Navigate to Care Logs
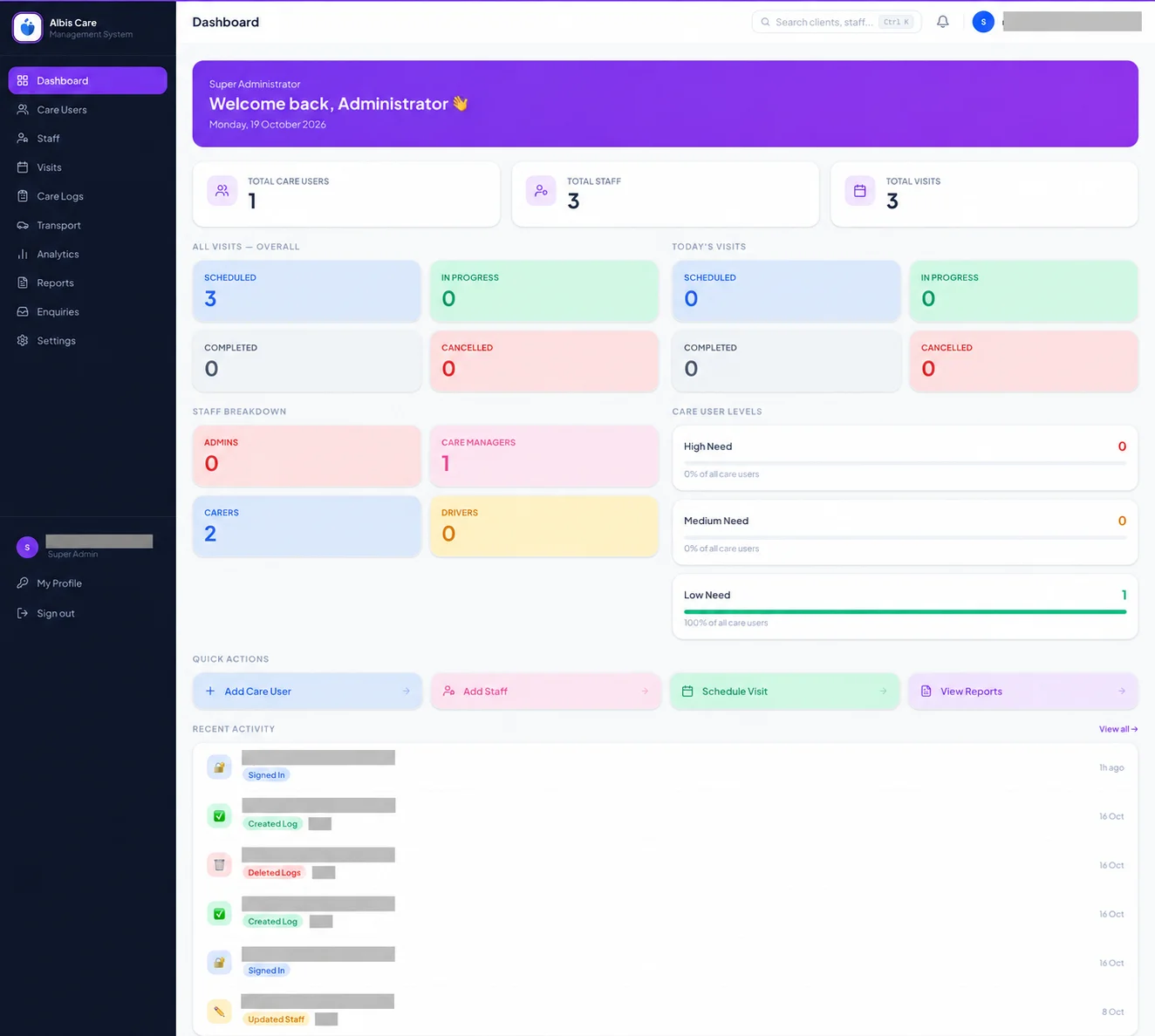Screen dimensions: 1155x1036 pos(87,196)
